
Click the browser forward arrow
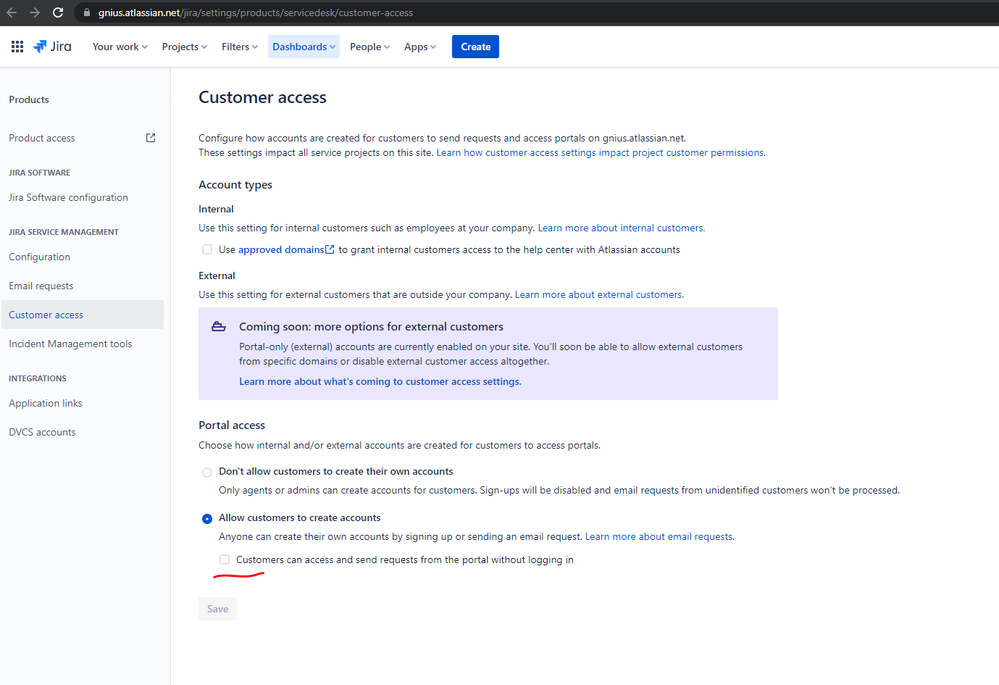pyautogui.click(x=34, y=13)
